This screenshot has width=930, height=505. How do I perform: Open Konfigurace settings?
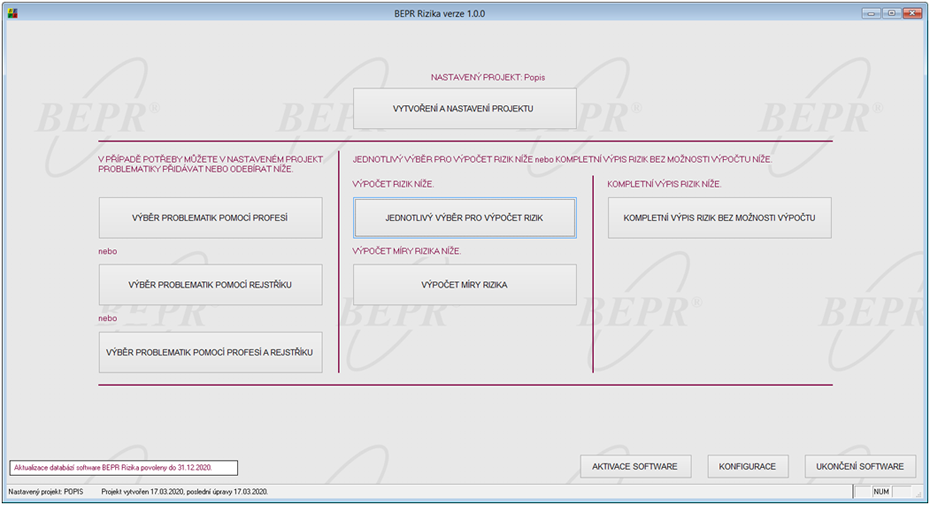[x=747, y=466]
